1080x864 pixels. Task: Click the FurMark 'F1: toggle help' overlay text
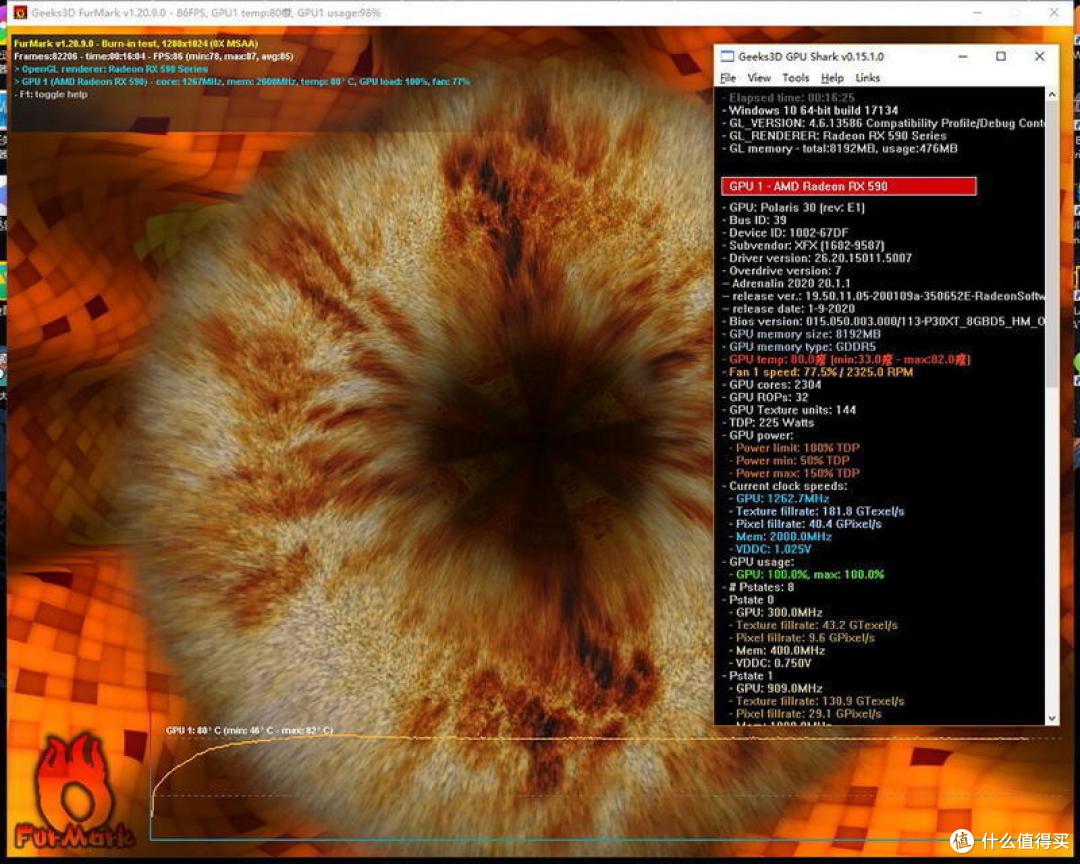pos(53,94)
